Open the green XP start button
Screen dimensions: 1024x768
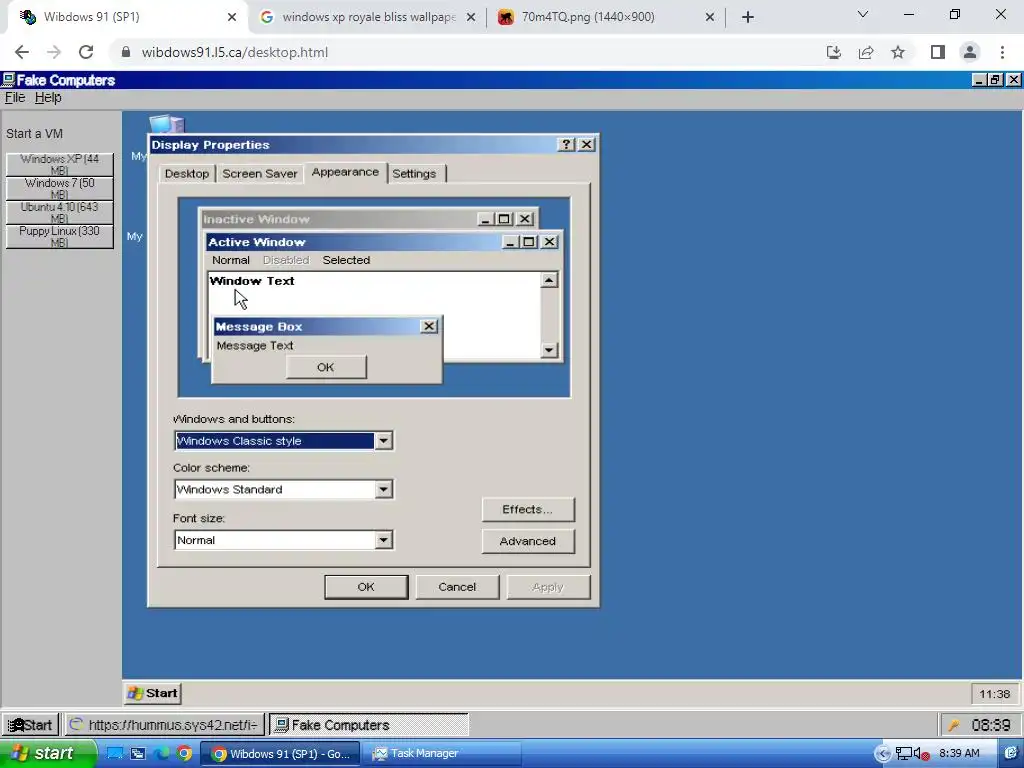point(46,754)
